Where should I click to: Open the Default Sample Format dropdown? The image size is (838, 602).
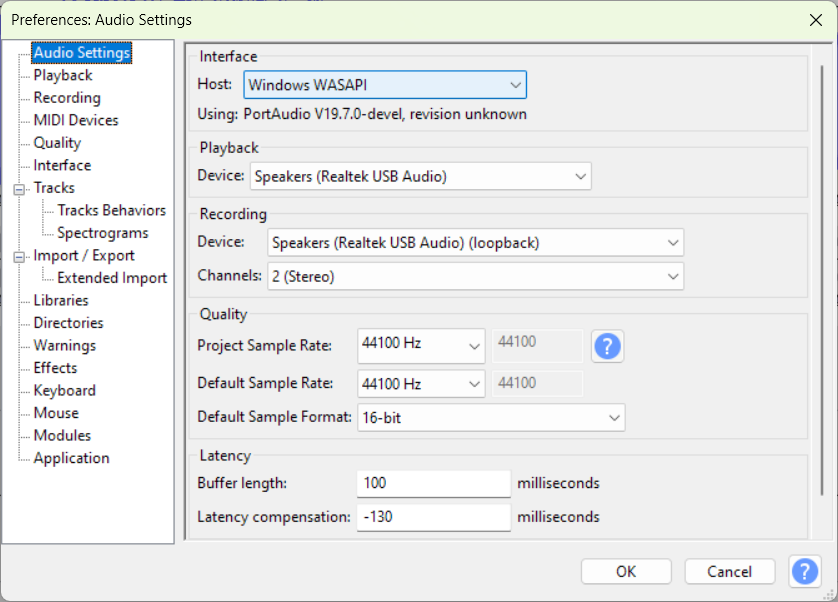(x=490, y=418)
